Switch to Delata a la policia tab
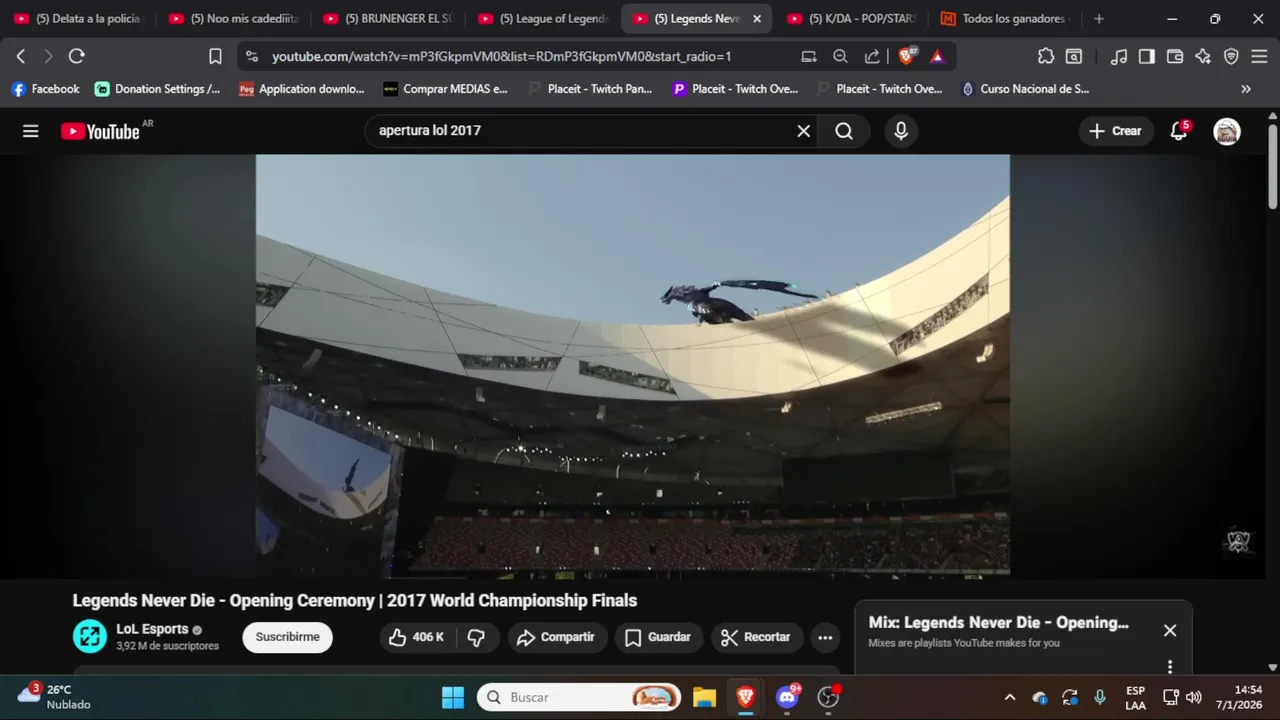Image resolution: width=1280 pixels, height=720 pixels. (80, 19)
